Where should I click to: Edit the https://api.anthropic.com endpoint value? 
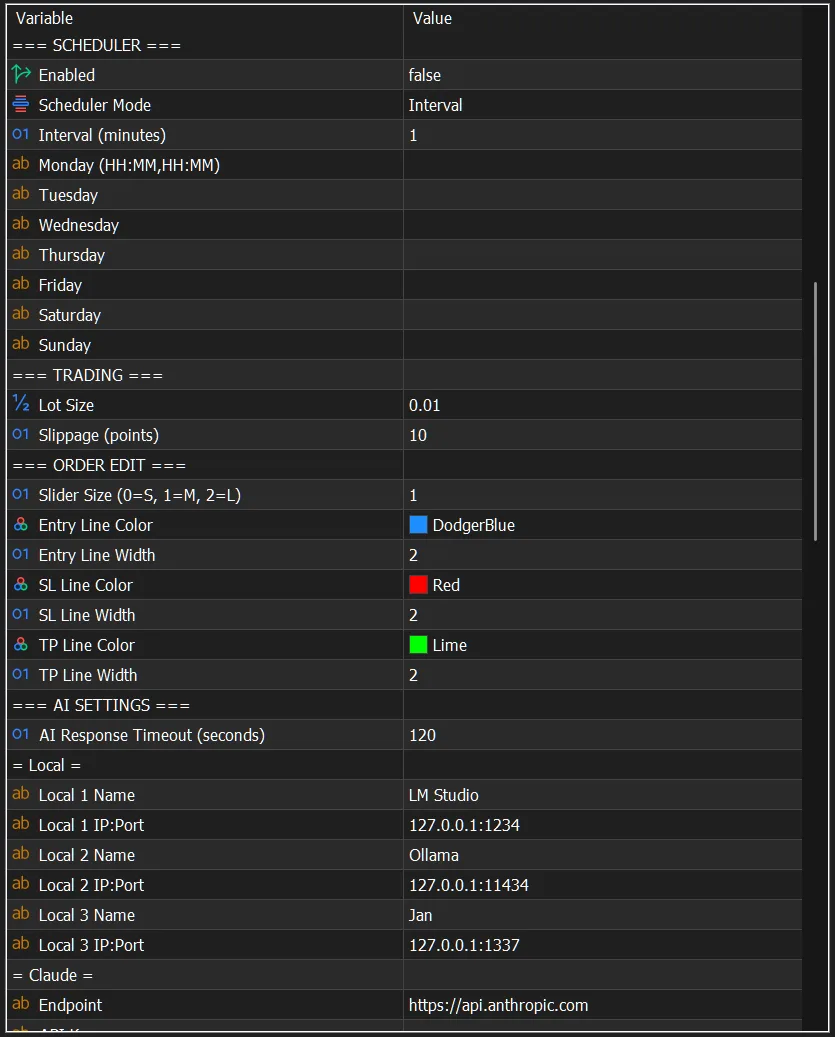(602, 1005)
